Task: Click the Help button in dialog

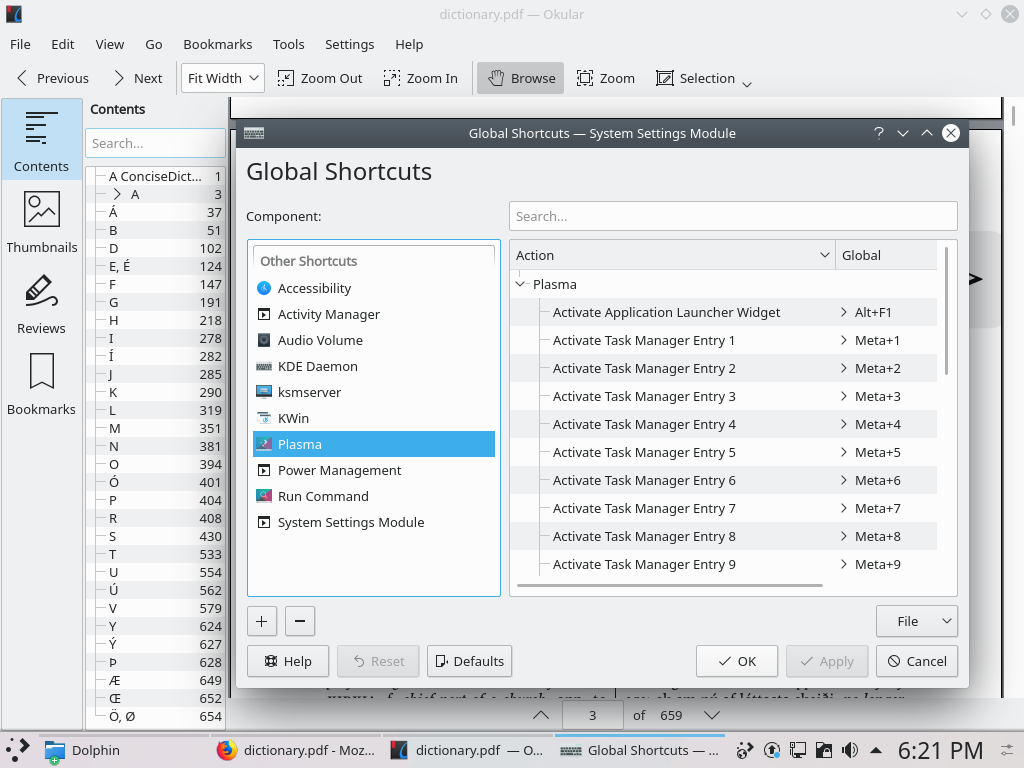Action: (x=288, y=662)
